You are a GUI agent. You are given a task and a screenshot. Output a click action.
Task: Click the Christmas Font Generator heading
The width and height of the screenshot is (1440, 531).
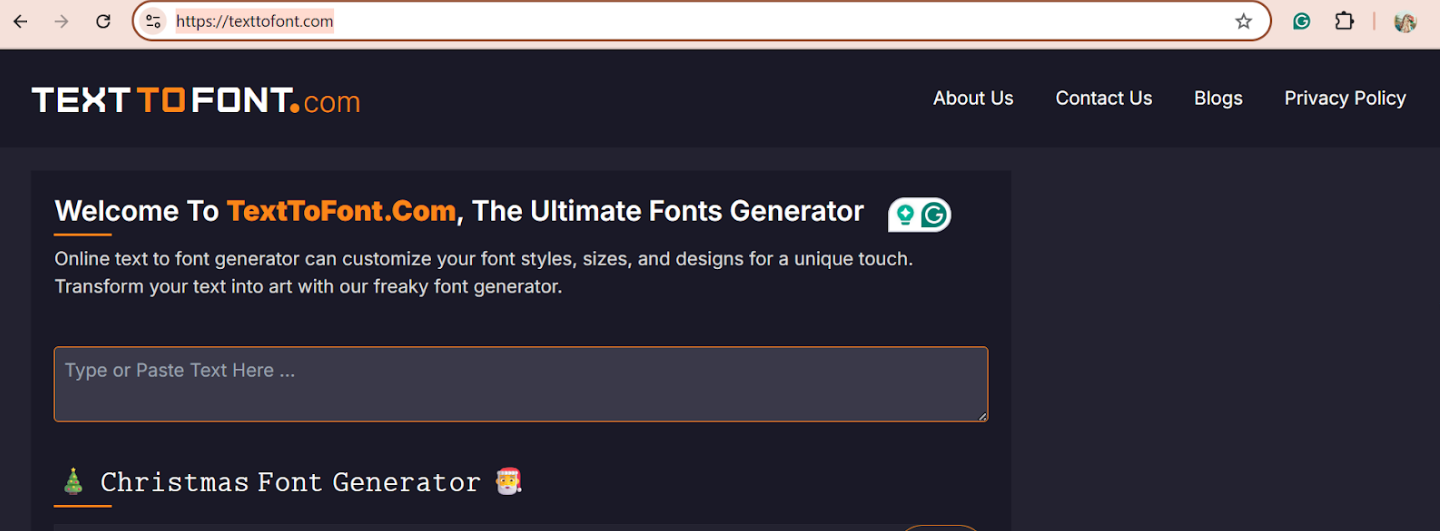click(291, 482)
